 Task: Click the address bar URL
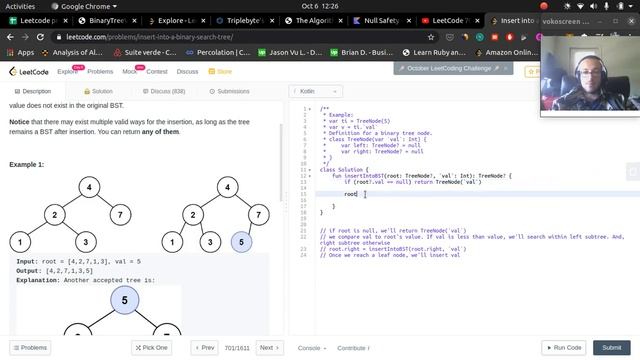[x=149, y=37]
